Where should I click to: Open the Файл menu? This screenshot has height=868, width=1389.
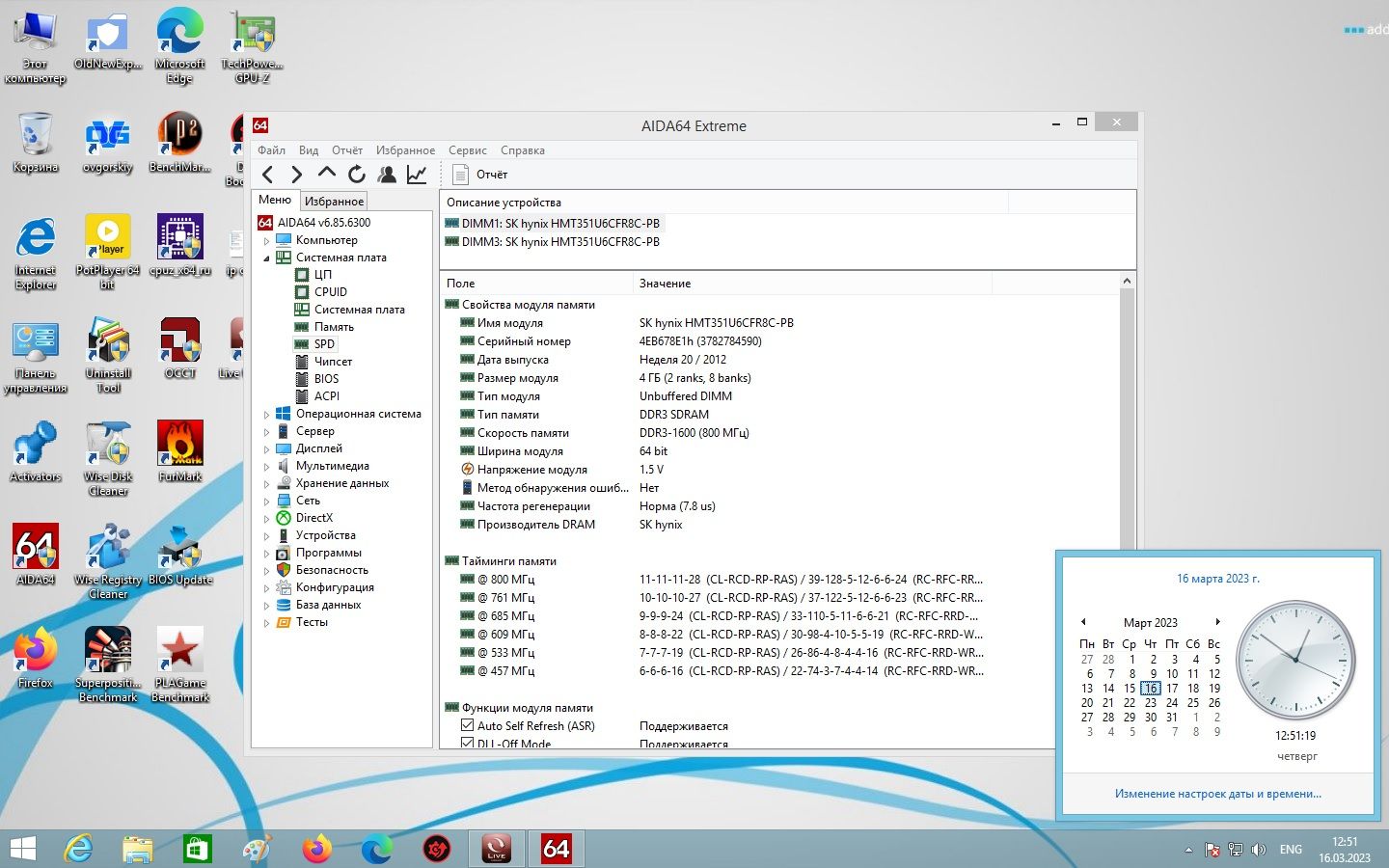271,150
